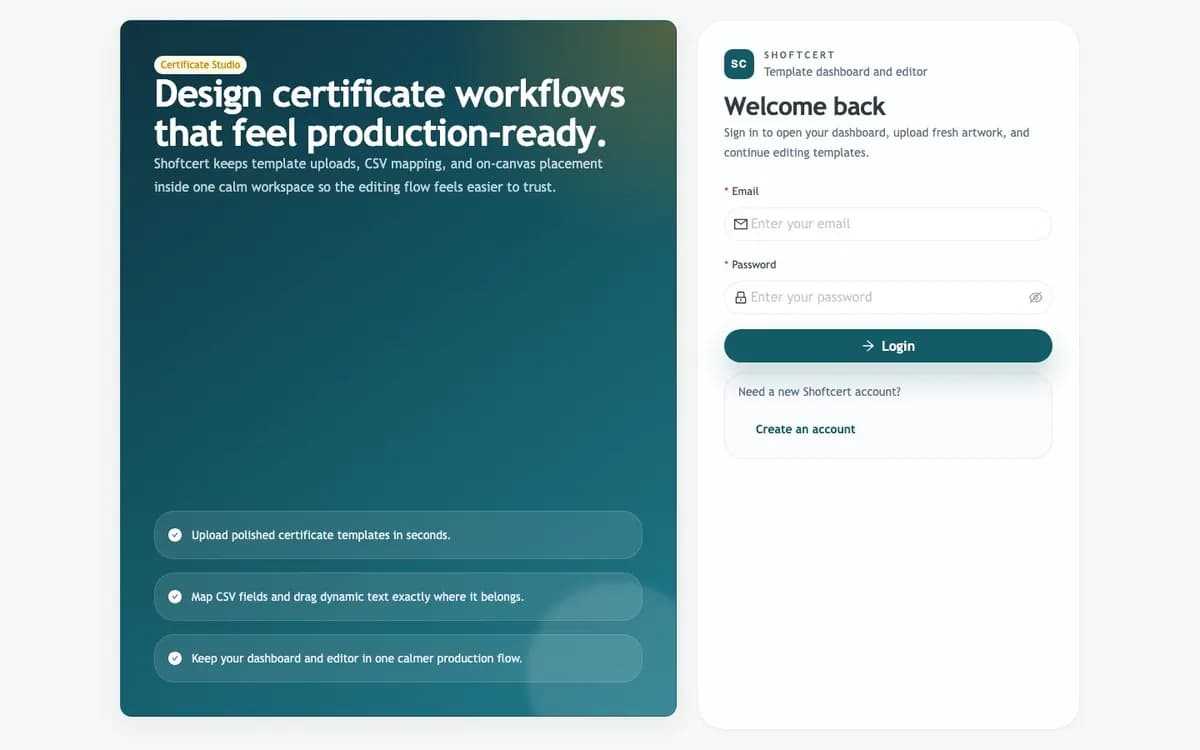Submit the Login button
Image resolution: width=1200 pixels, height=750 pixels.
click(x=888, y=346)
